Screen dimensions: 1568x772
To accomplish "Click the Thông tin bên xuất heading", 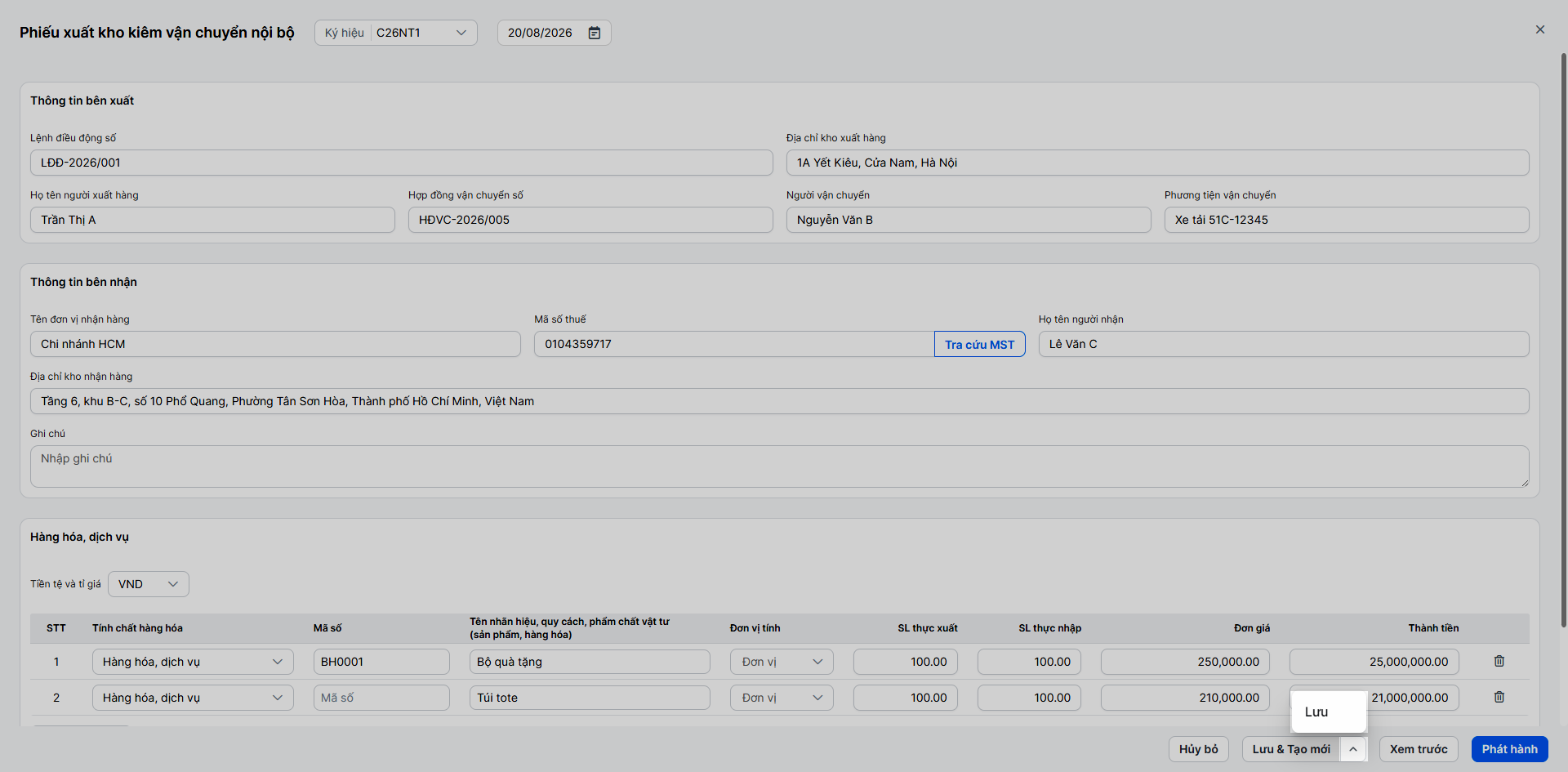I will [x=82, y=100].
